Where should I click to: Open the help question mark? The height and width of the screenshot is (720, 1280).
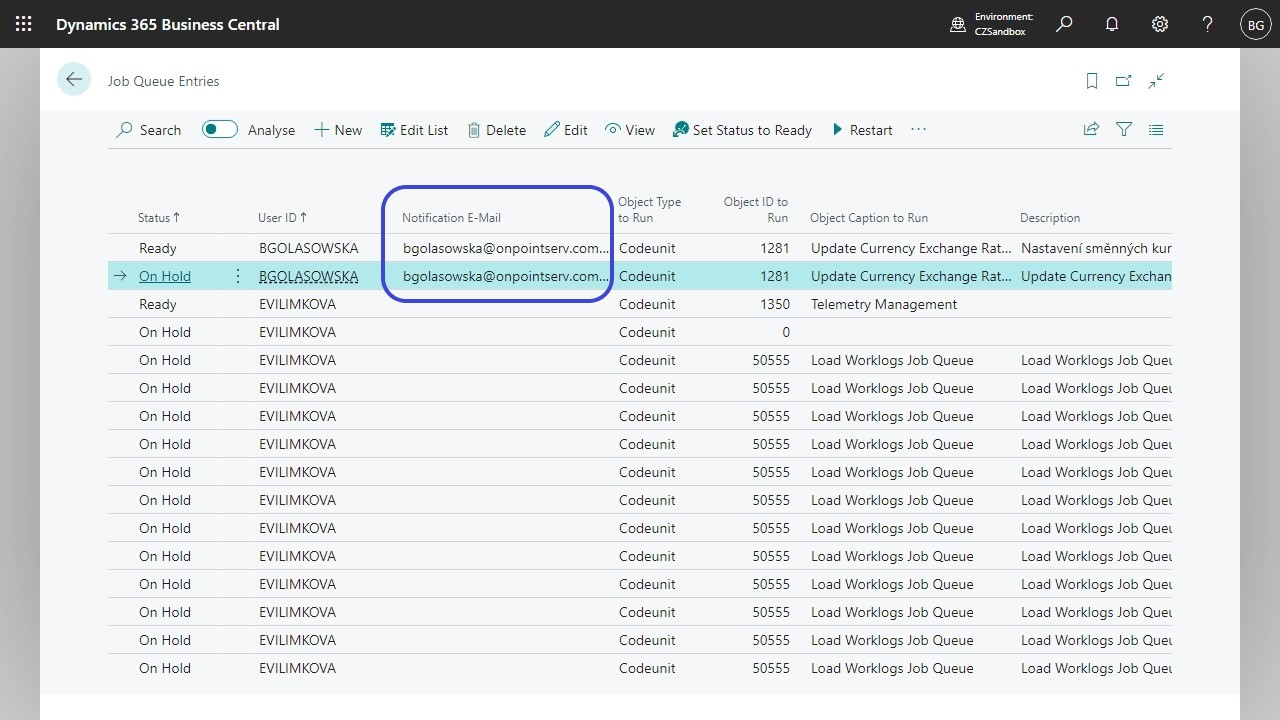1208,24
